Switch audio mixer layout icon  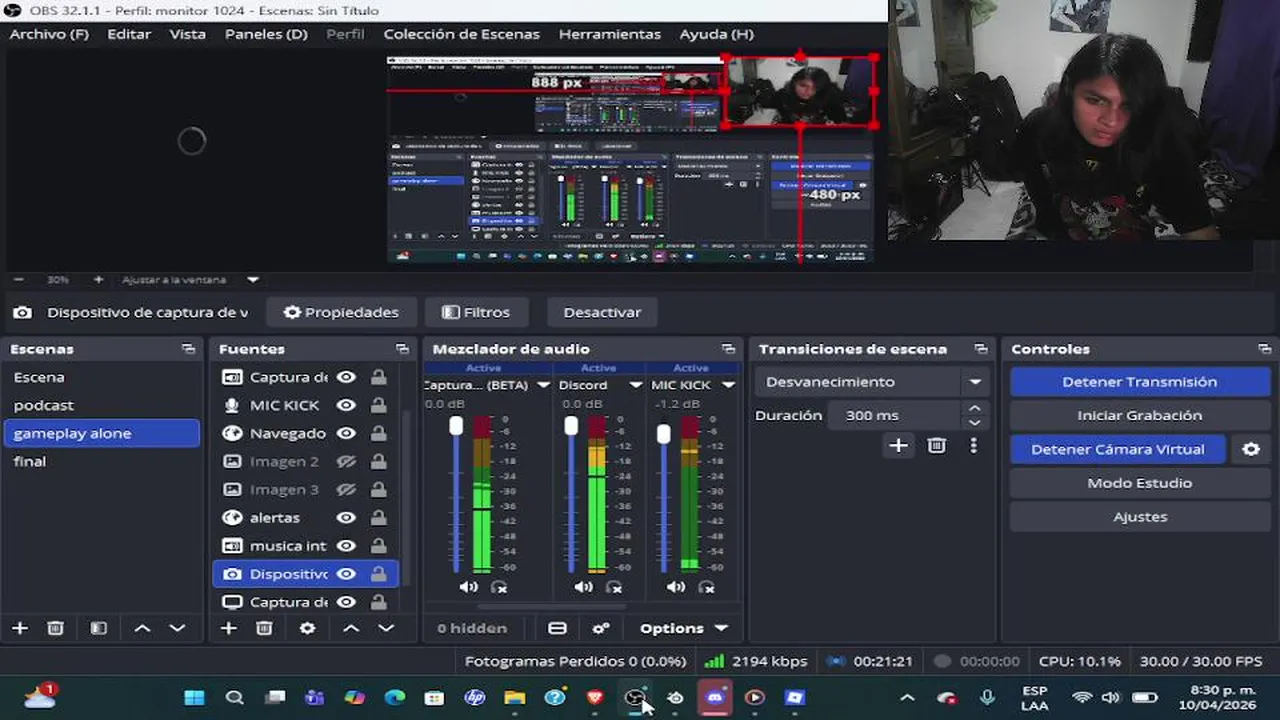[x=557, y=628]
